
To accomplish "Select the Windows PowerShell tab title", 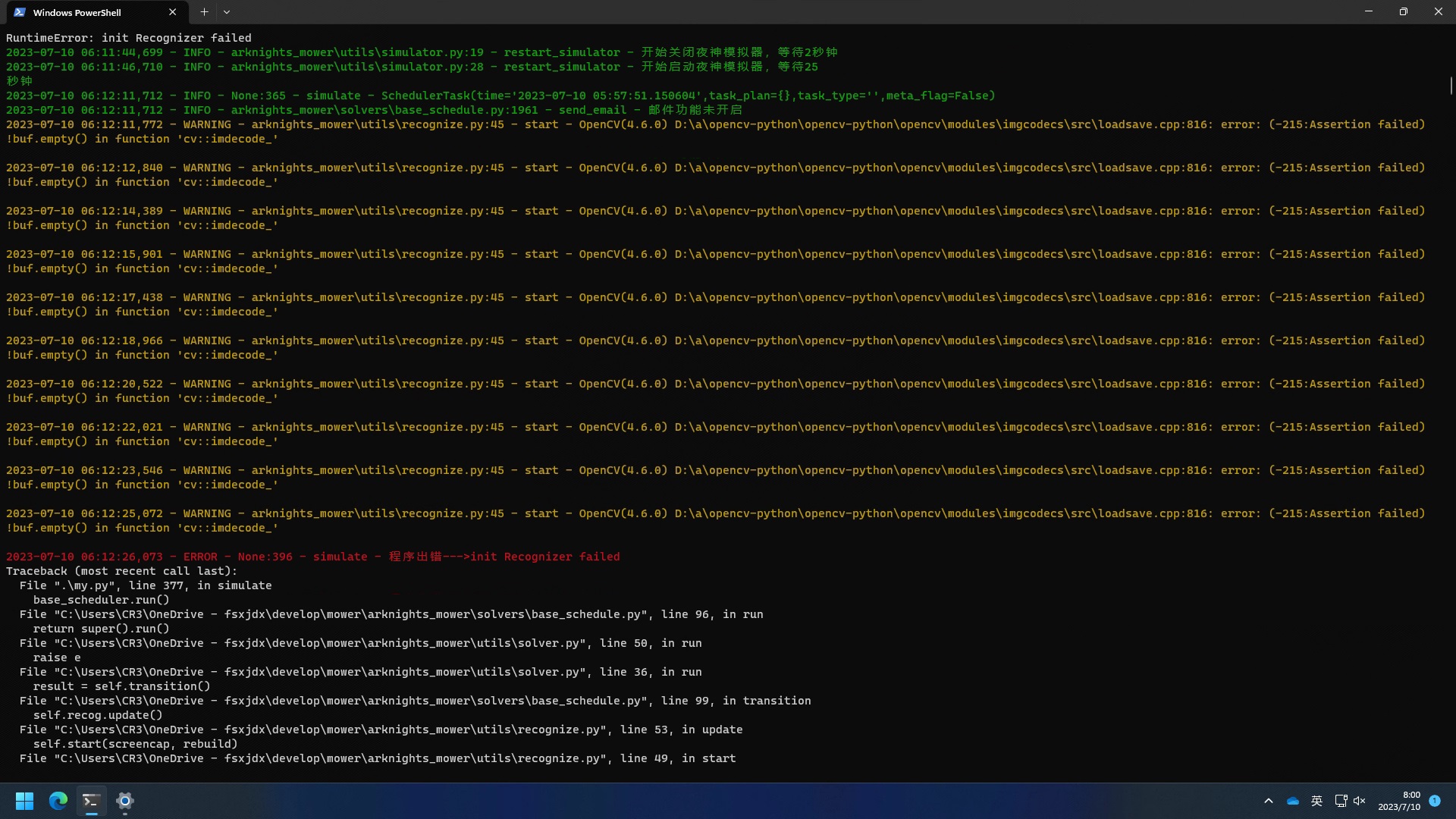I will coord(77,13).
